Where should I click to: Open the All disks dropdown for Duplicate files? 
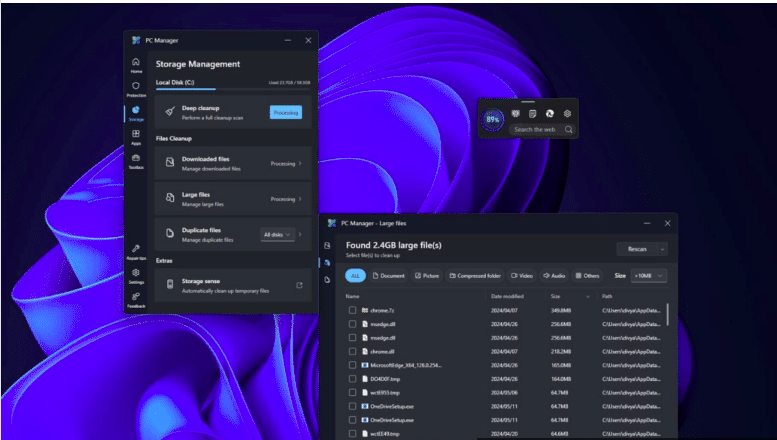click(x=279, y=234)
